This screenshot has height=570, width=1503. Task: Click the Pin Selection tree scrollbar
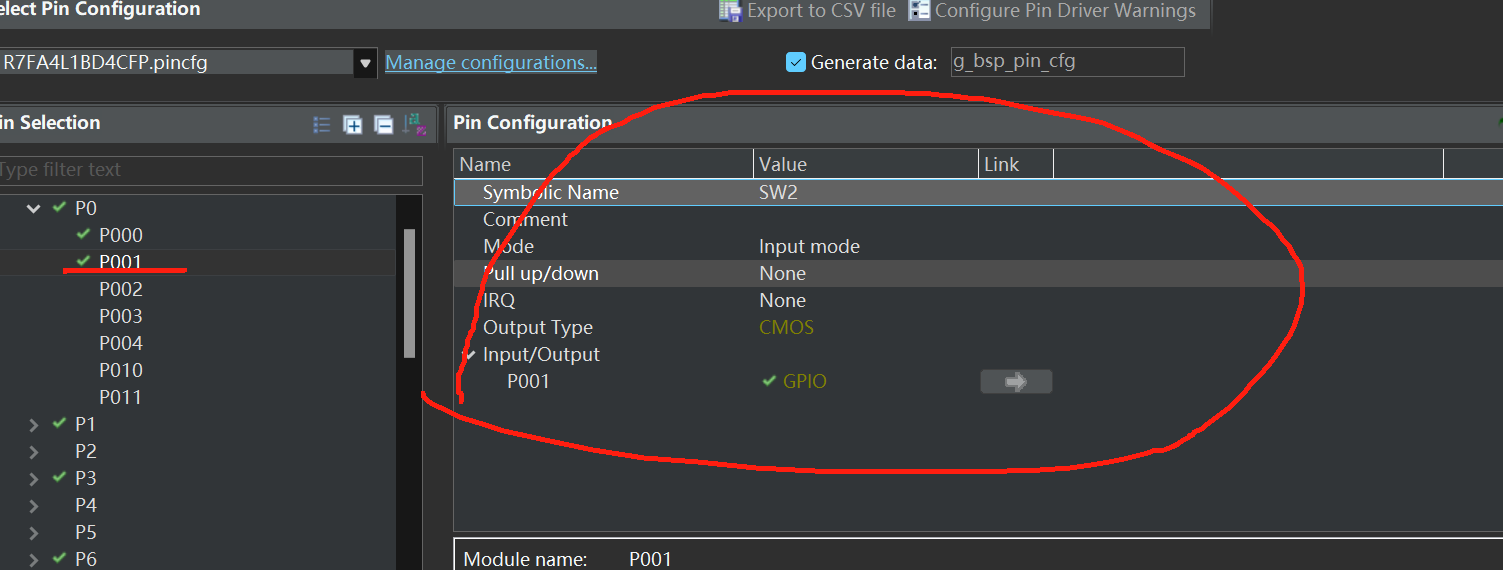tap(409, 293)
